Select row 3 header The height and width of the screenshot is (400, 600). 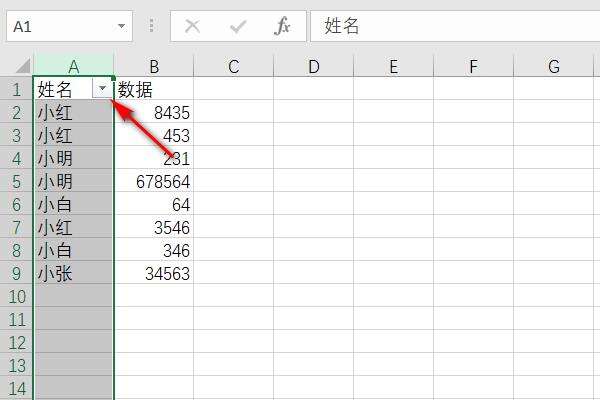(x=16, y=135)
